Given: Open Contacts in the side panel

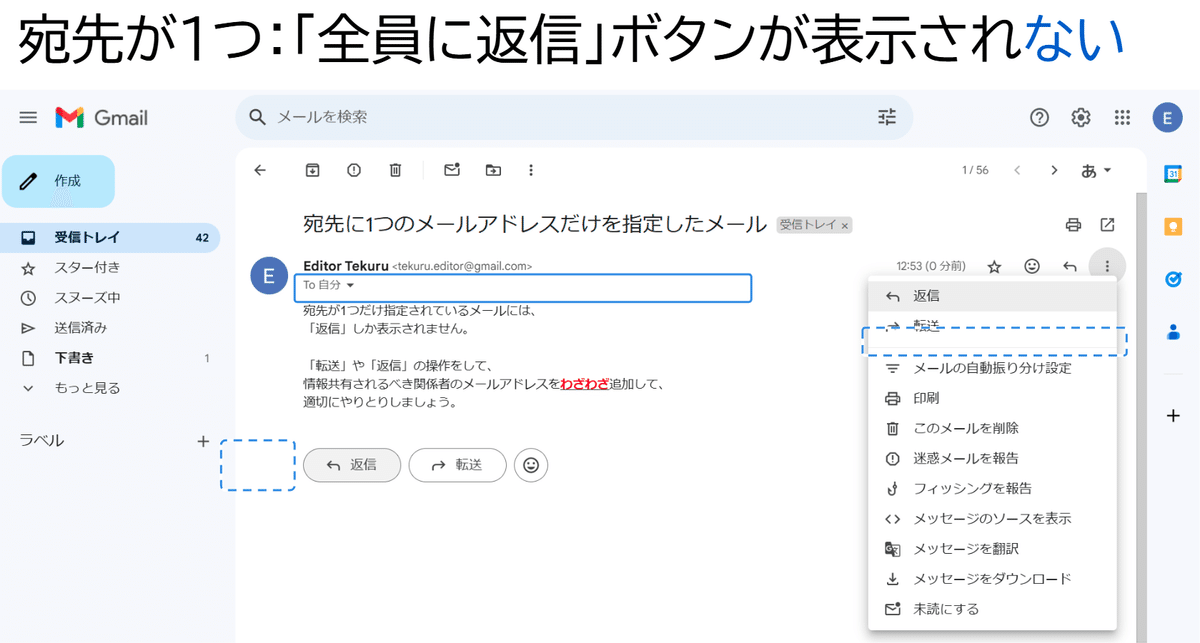Looking at the screenshot, I should point(1170,327).
